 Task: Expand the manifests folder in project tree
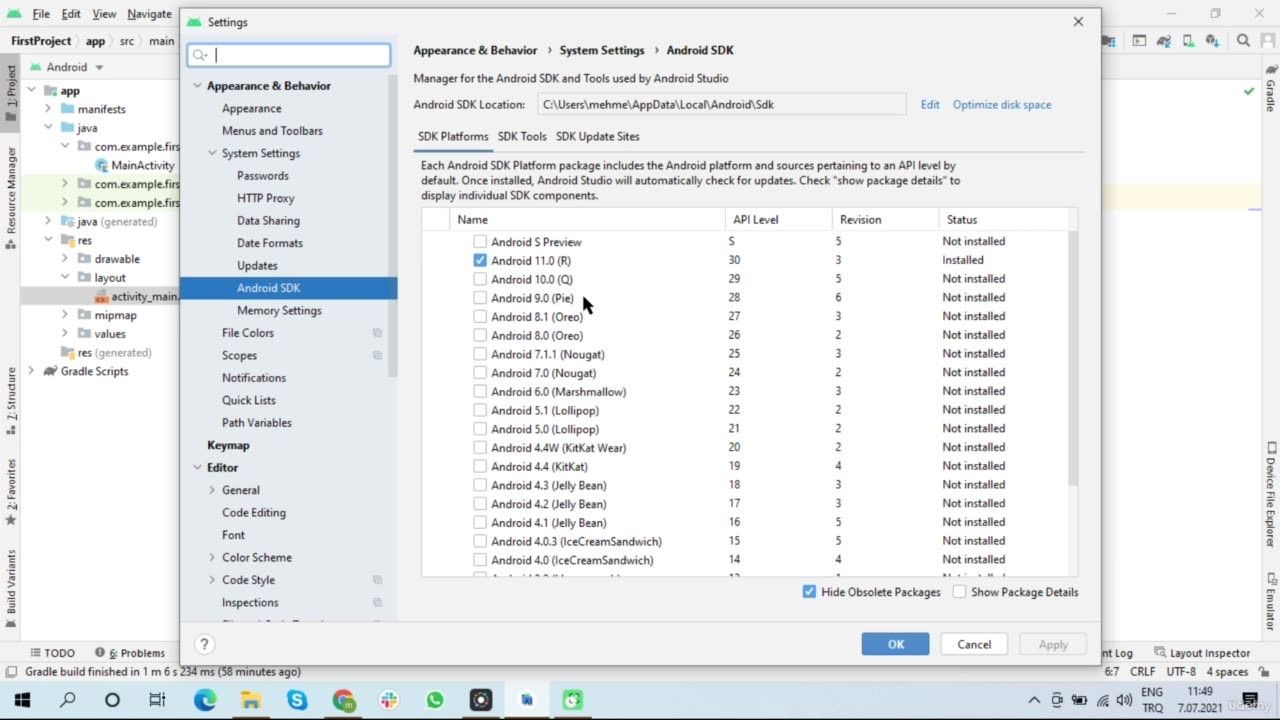click(x=48, y=109)
